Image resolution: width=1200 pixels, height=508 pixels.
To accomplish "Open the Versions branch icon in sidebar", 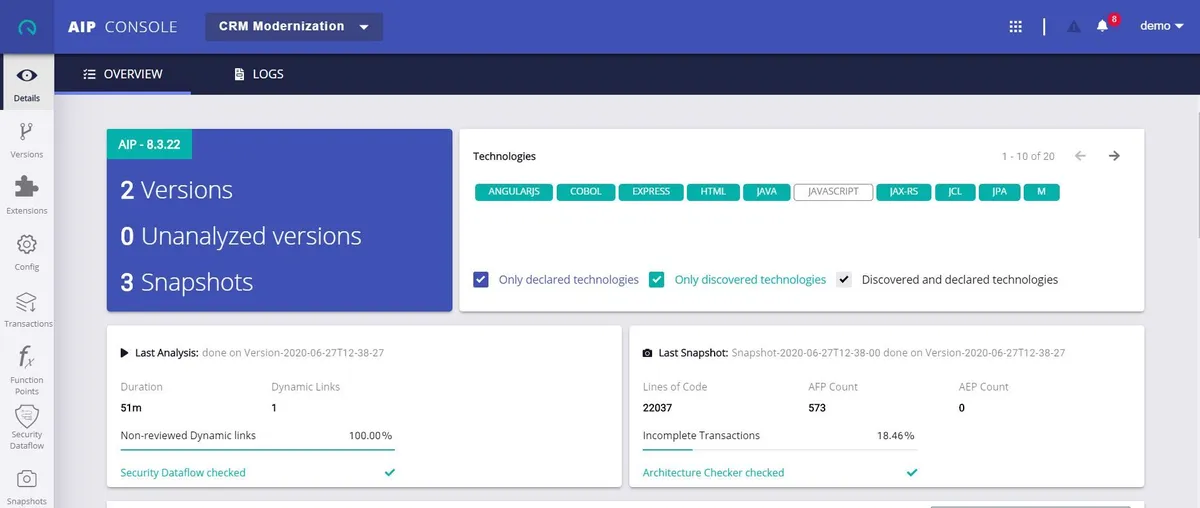I will pyautogui.click(x=27, y=131).
